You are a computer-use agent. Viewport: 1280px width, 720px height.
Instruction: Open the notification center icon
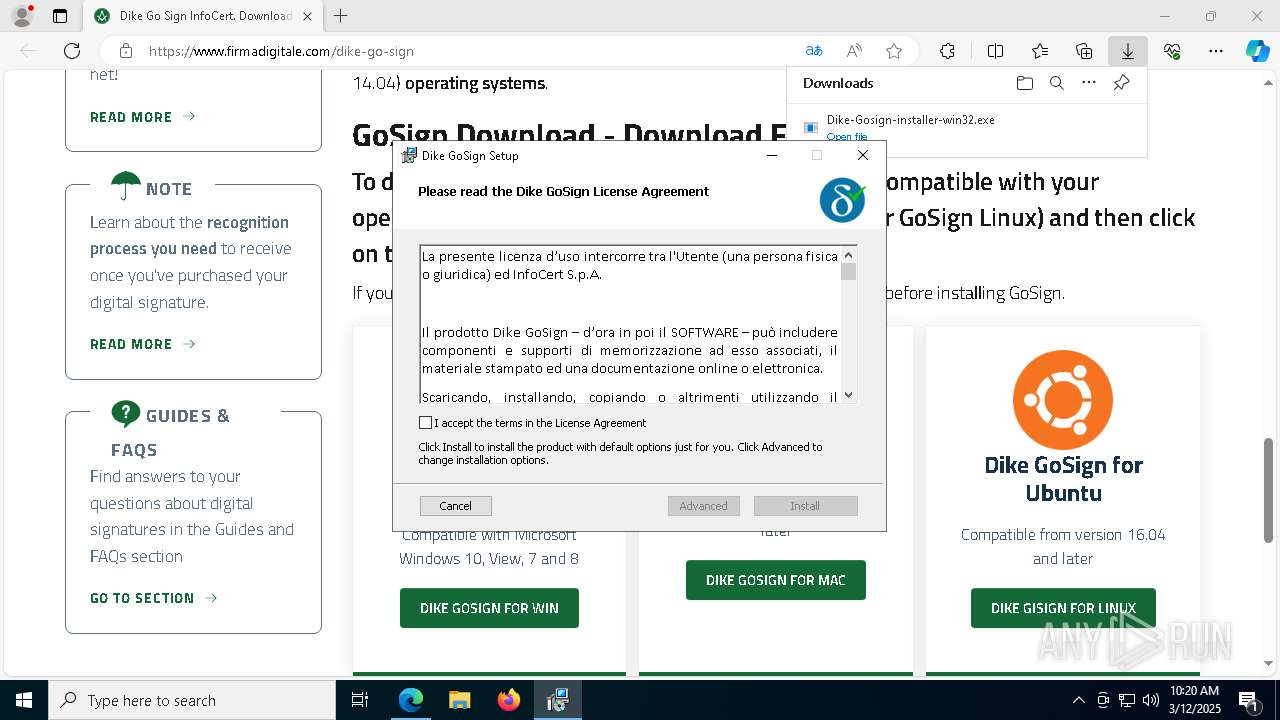(x=1248, y=700)
